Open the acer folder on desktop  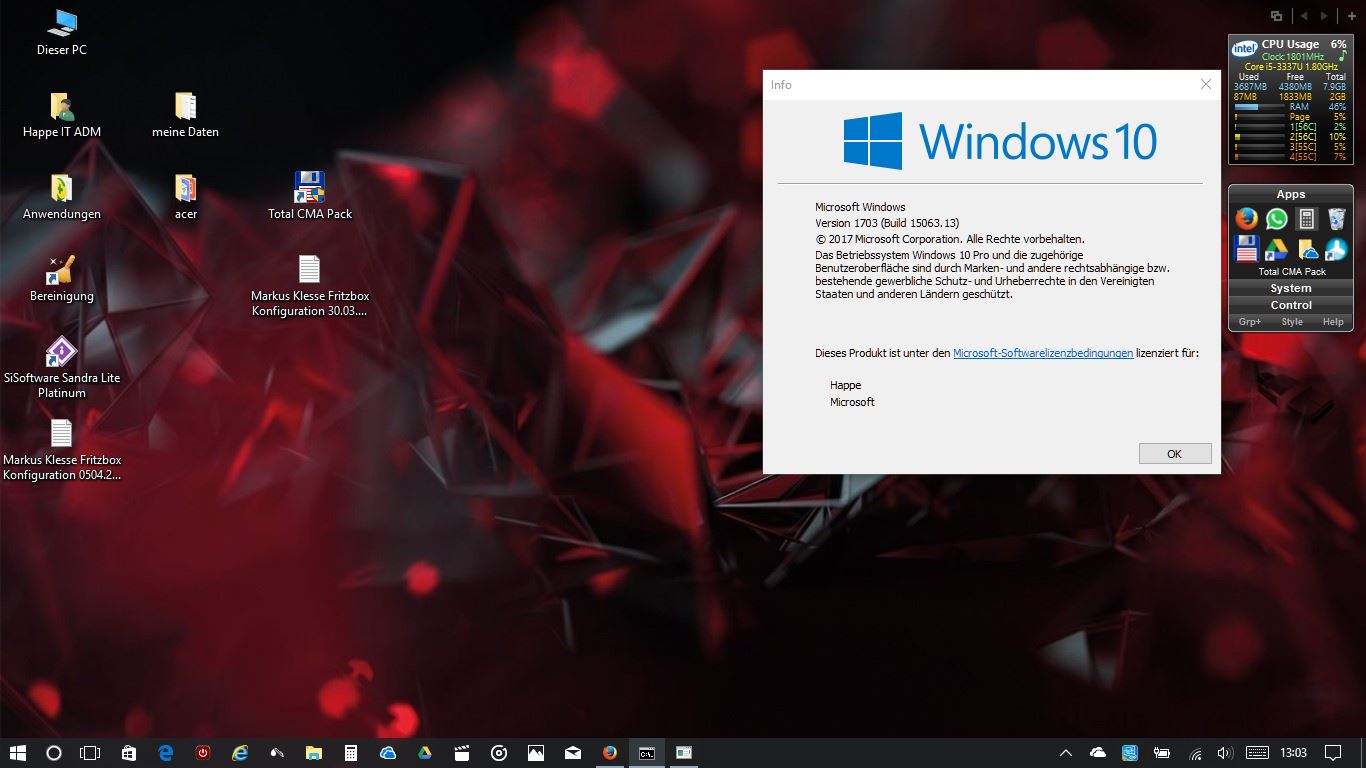pyautogui.click(x=185, y=197)
